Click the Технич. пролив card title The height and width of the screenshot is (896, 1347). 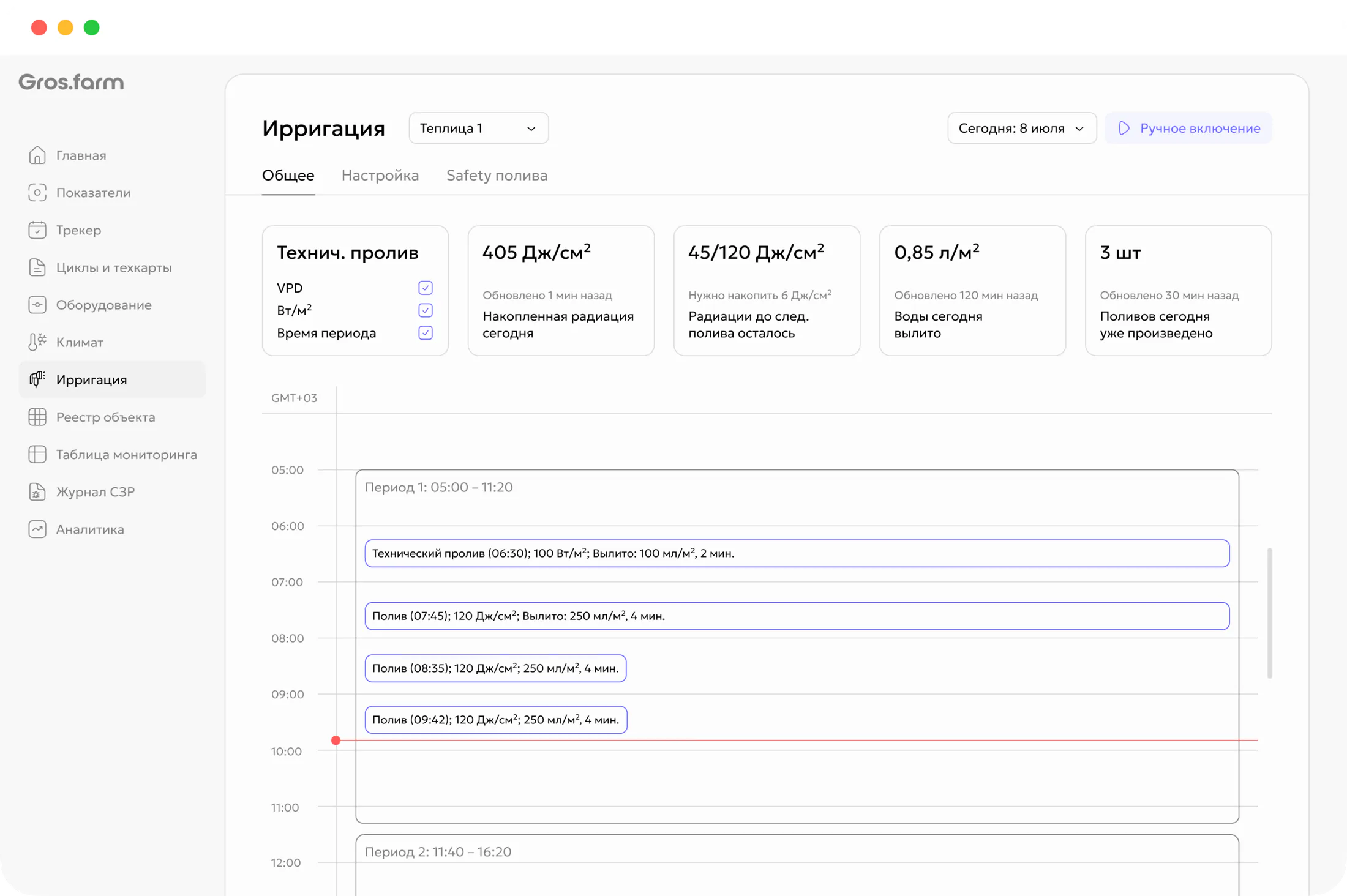[348, 252]
